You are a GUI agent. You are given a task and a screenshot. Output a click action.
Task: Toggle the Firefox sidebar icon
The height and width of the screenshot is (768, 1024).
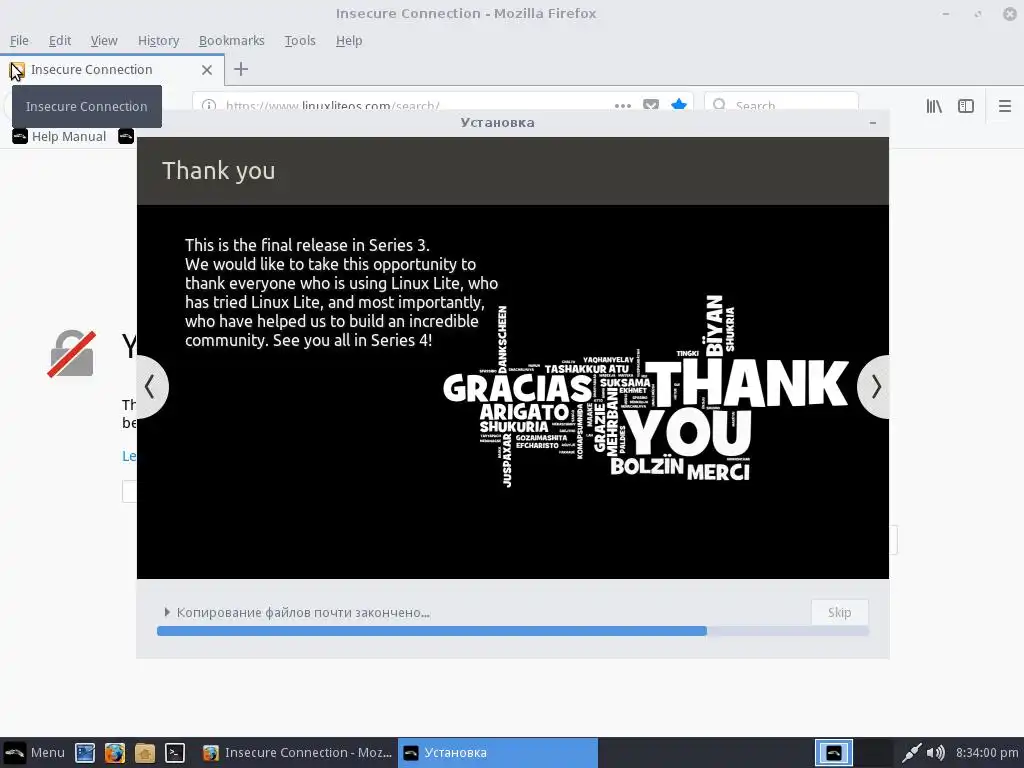coord(966,106)
